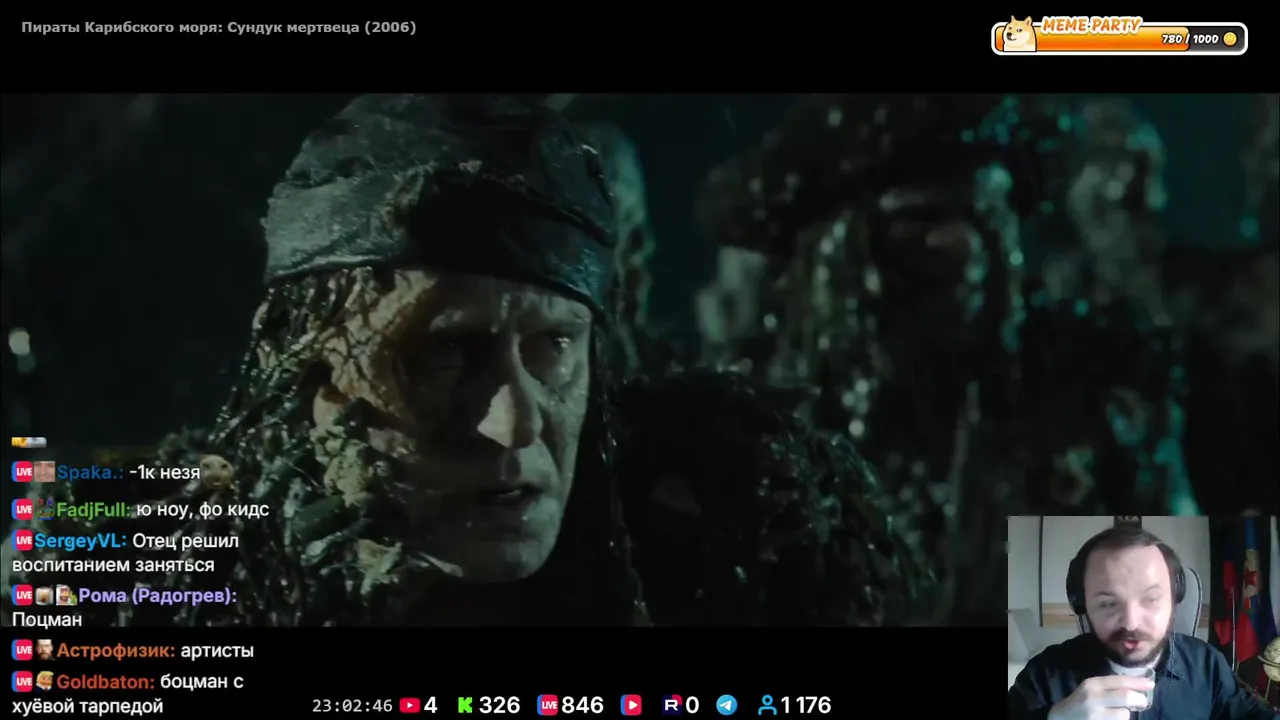Image resolution: width=1280 pixels, height=720 pixels.
Task: Click the LIVE badge next to FadjFull
Action: (23, 510)
